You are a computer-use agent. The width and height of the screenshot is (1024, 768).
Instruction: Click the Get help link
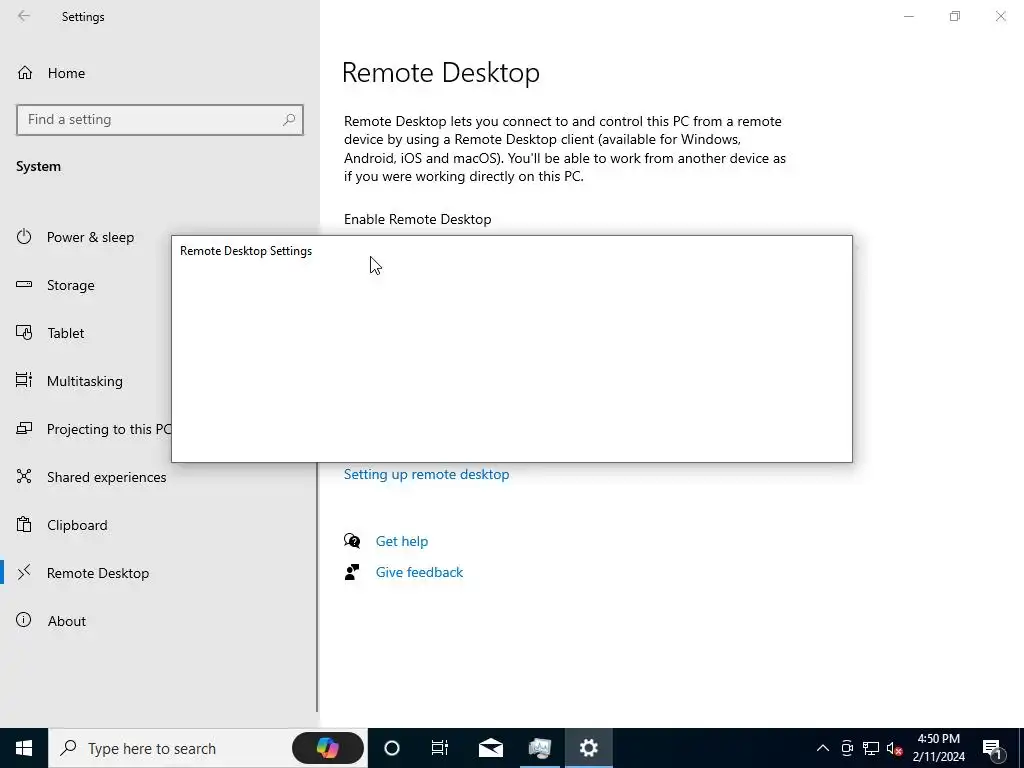point(402,541)
